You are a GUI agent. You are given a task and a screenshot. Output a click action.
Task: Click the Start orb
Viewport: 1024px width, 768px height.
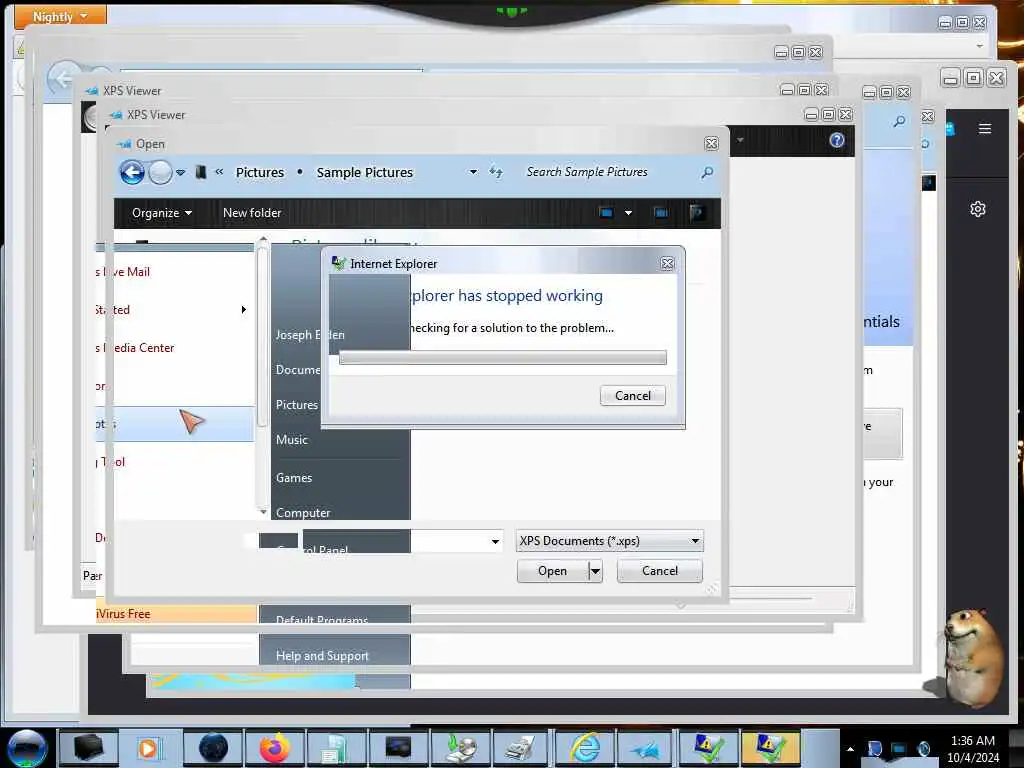tap(27, 749)
